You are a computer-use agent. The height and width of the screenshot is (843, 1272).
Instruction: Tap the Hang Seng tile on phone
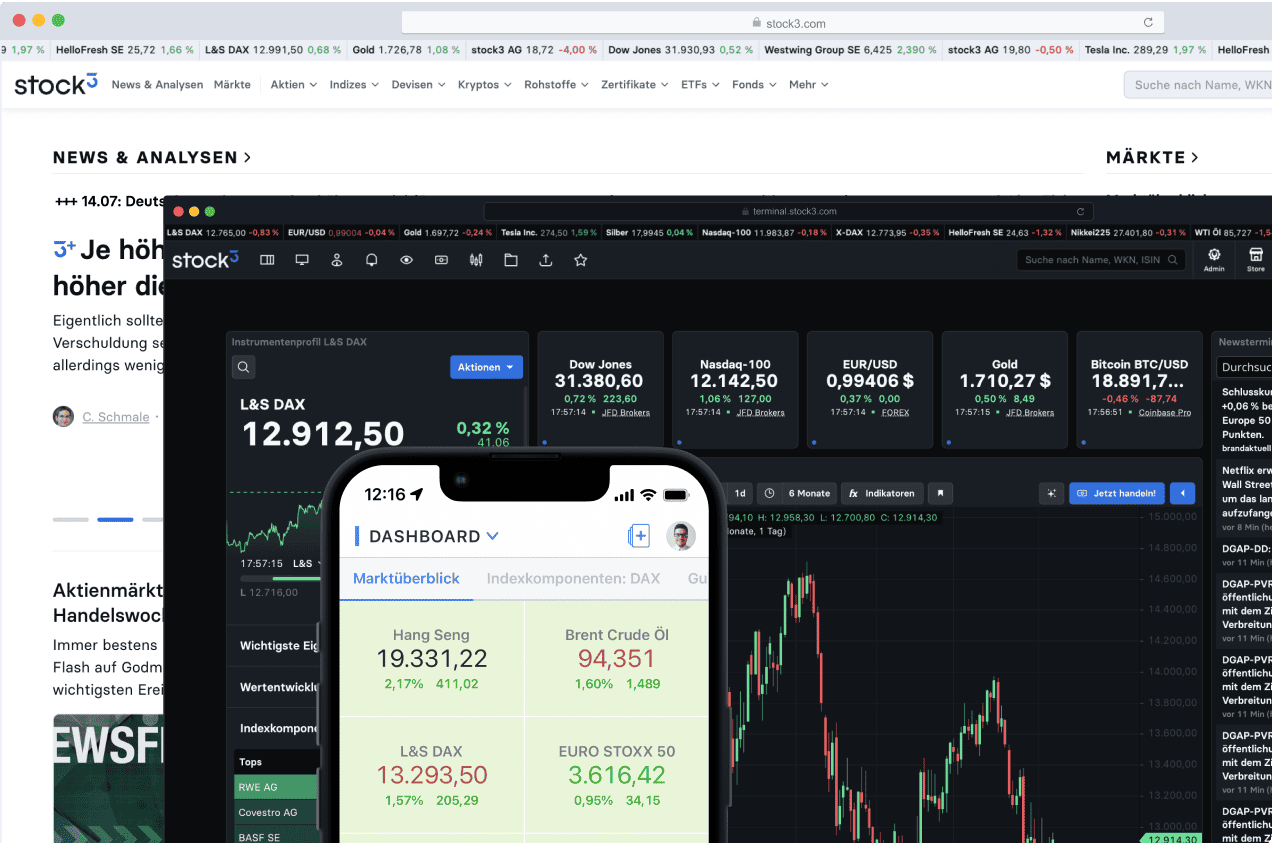(x=431, y=659)
